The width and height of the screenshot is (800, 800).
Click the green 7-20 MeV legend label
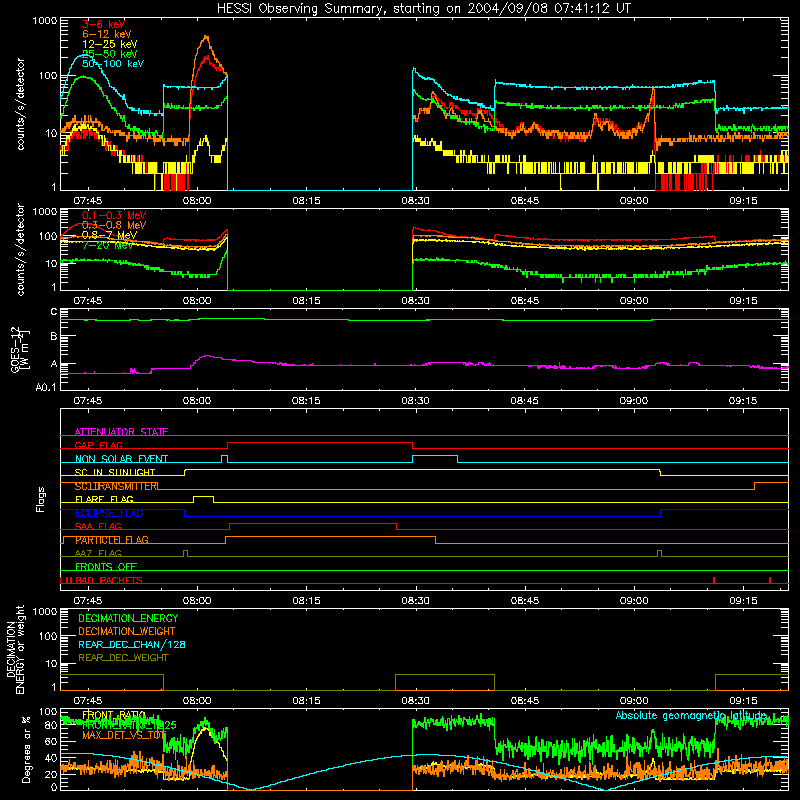click(x=107, y=245)
